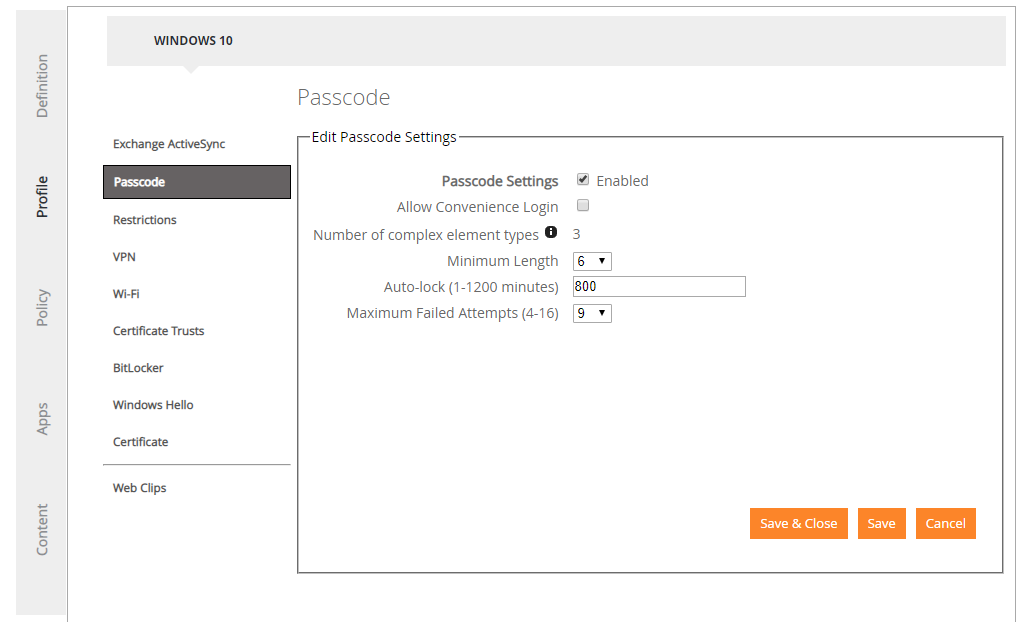
Task: Click the Save & Close button
Action: pos(799,524)
